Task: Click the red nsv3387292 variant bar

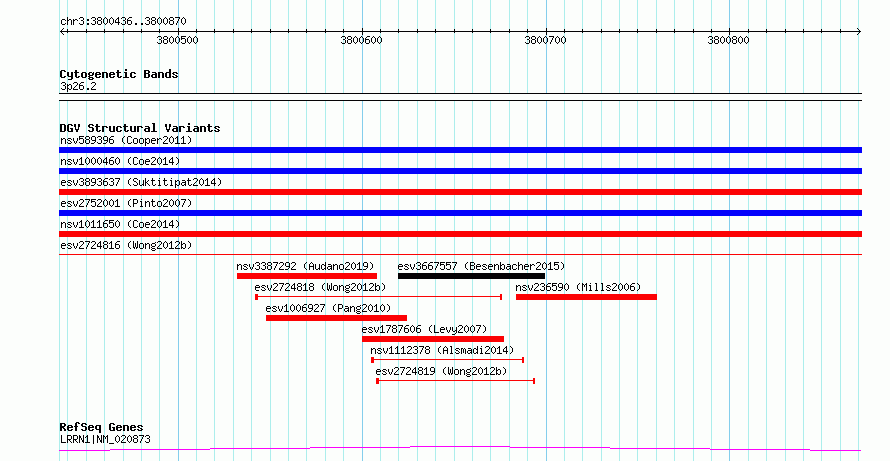Action: [x=307, y=276]
